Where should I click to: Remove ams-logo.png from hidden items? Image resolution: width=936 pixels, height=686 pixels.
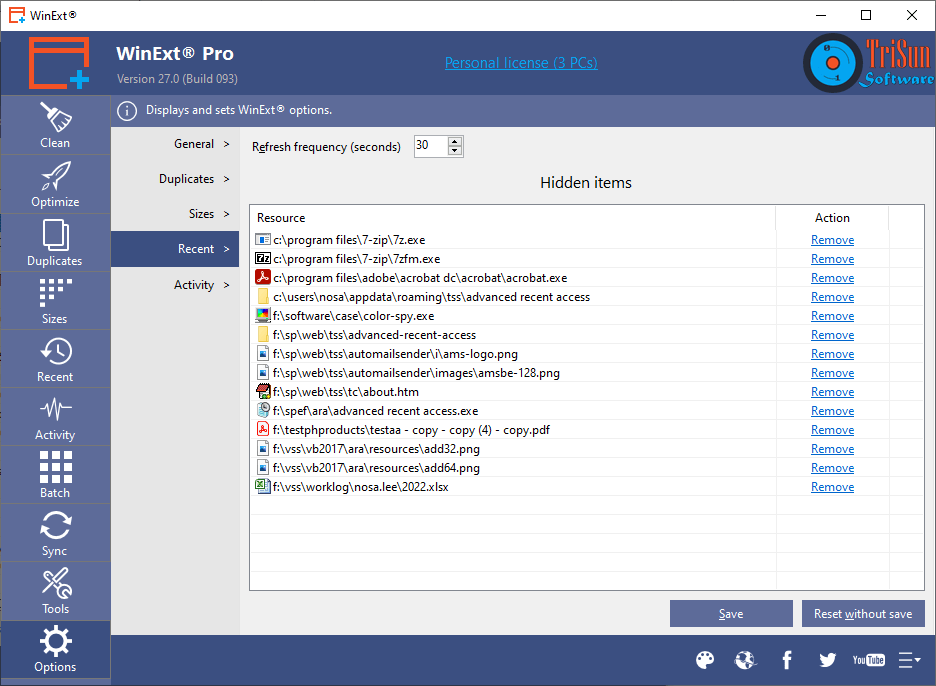coord(832,354)
